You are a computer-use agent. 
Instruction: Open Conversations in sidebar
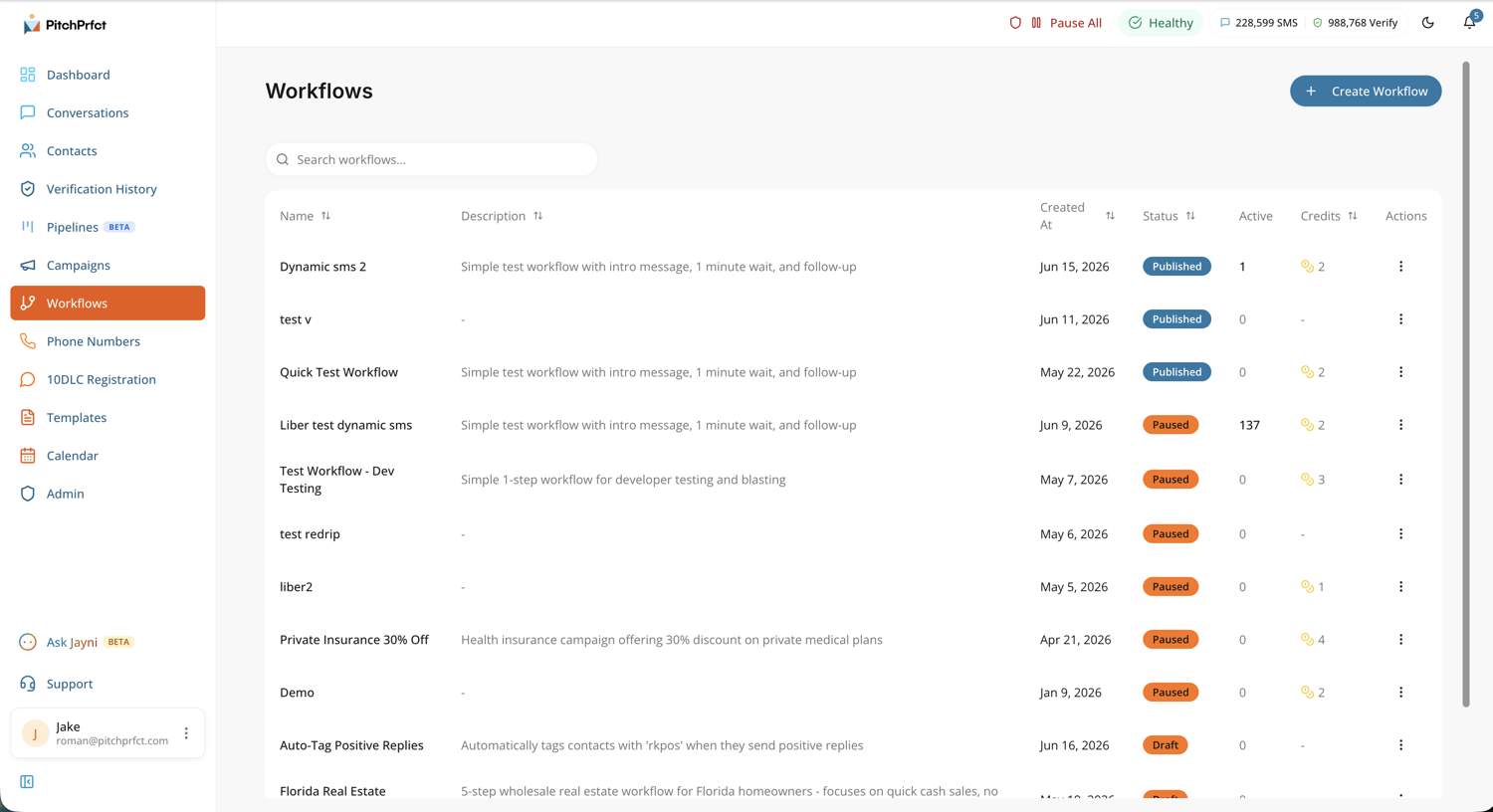click(x=107, y=112)
